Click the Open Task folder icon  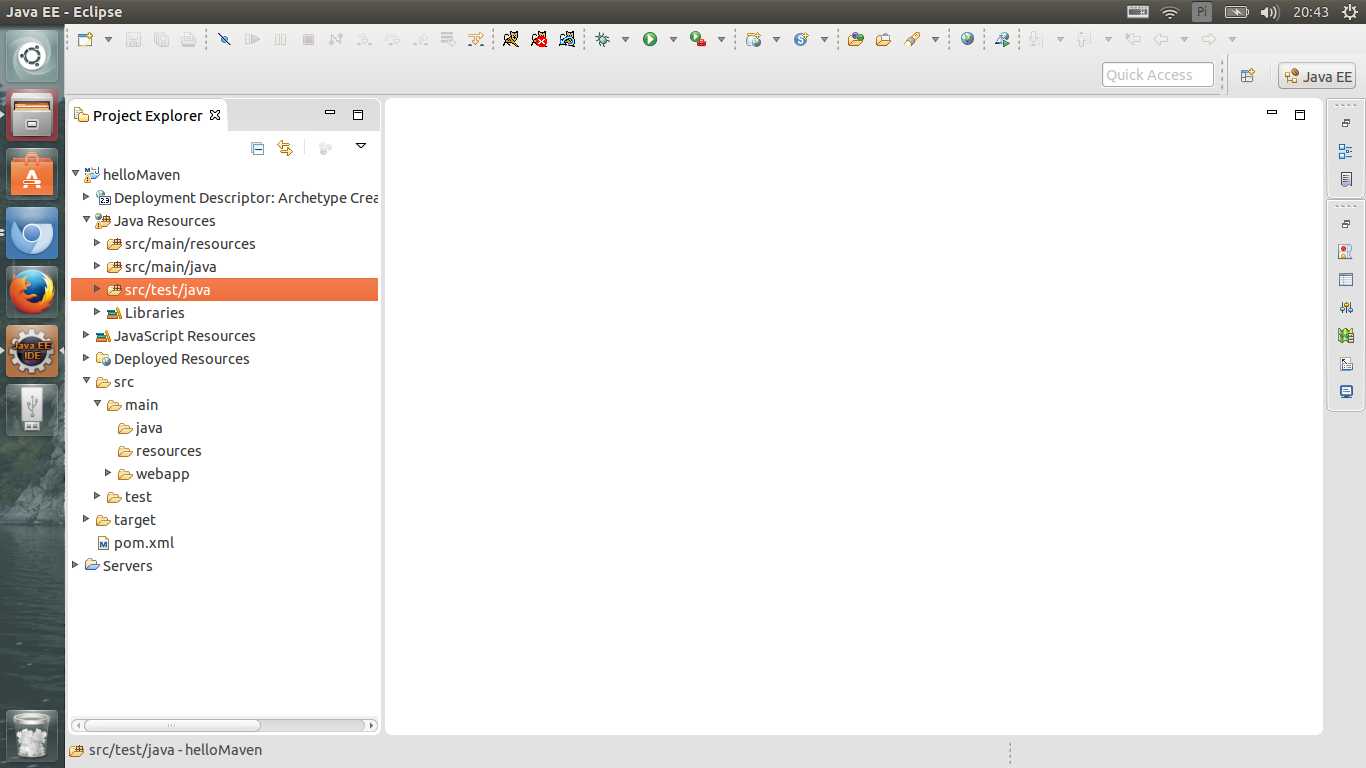coord(883,39)
